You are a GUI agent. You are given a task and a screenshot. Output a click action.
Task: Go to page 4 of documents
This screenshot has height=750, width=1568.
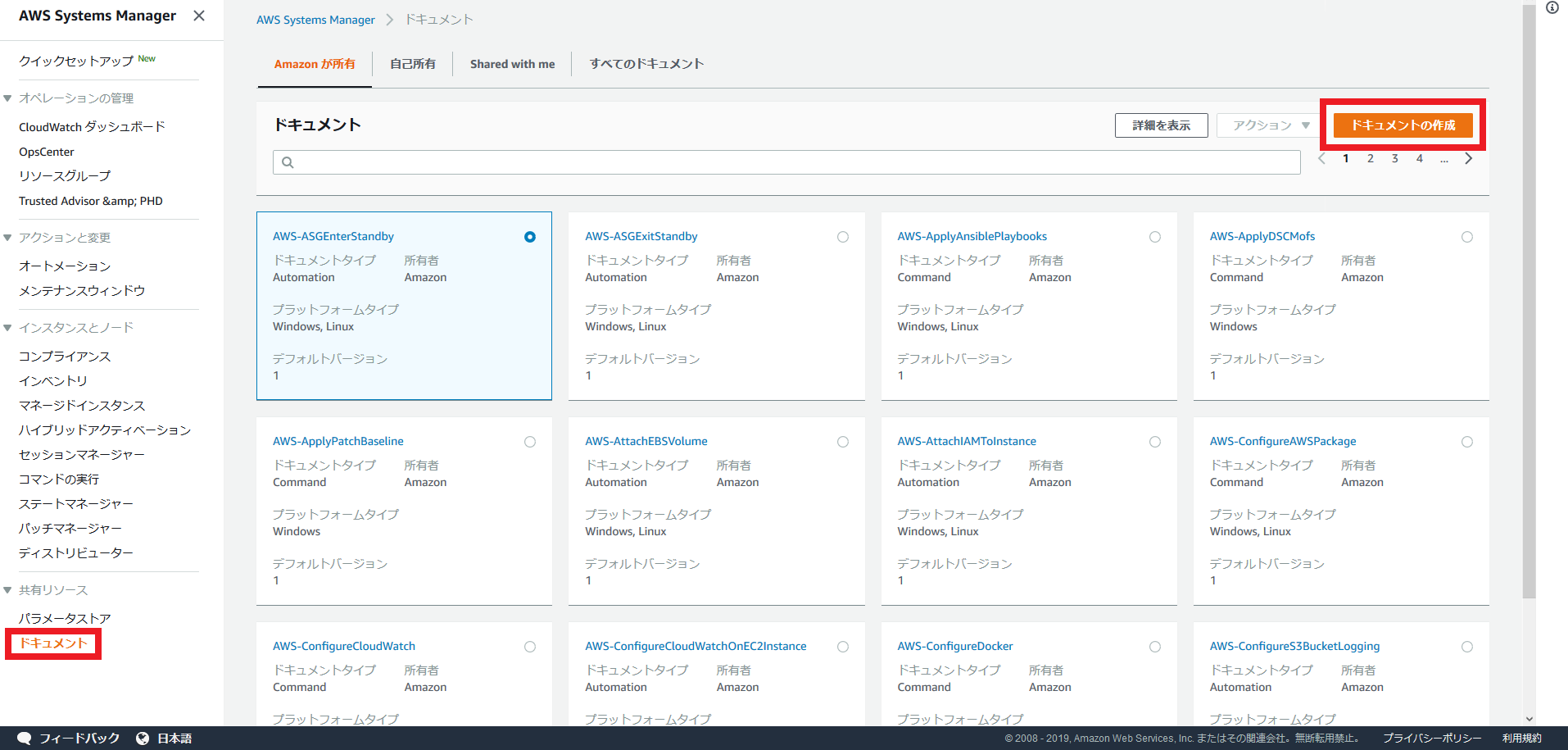coord(1420,159)
